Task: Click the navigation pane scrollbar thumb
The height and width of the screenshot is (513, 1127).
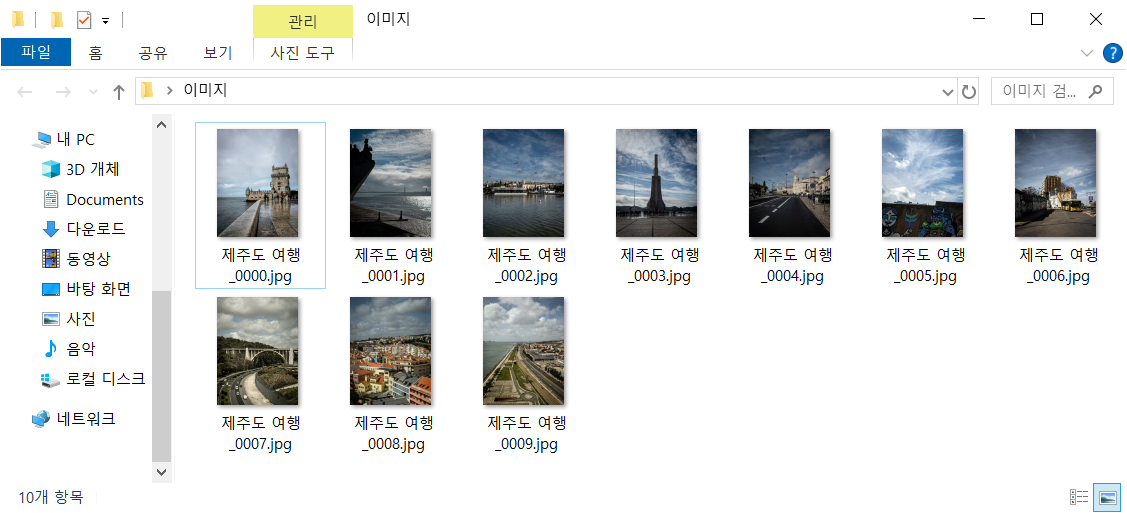Action: [162, 376]
